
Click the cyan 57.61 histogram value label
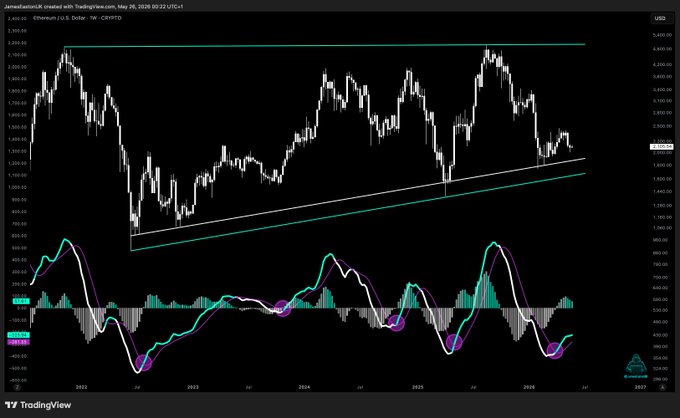click(21, 301)
